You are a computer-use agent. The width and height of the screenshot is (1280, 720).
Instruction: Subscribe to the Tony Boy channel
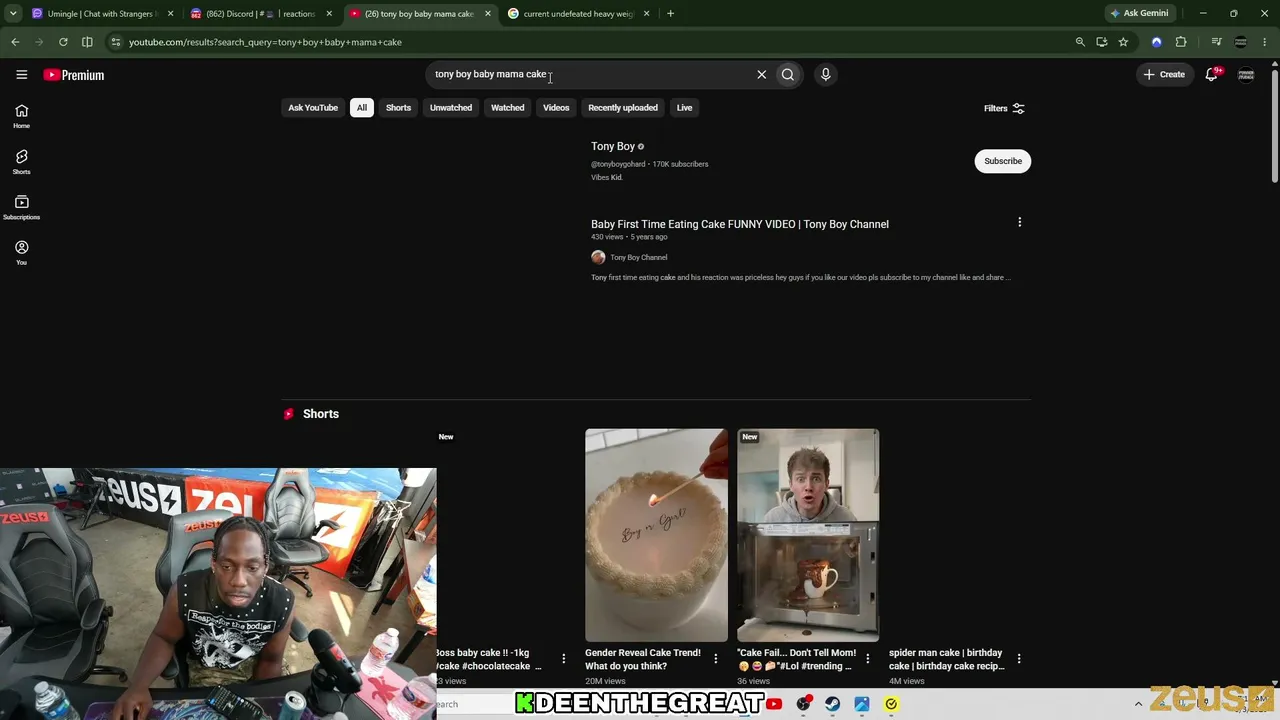point(1002,161)
